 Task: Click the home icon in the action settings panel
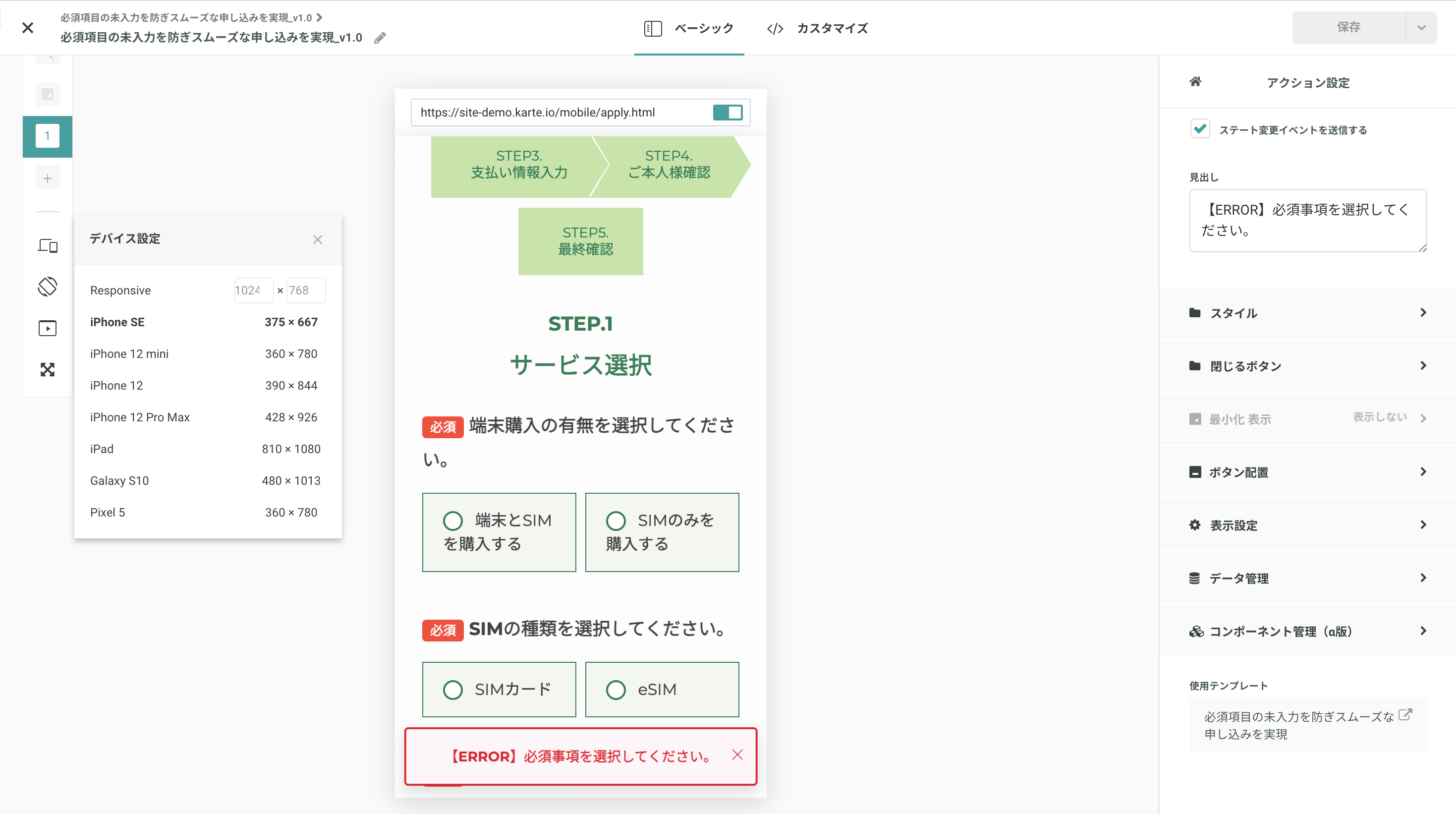pyautogui.click(x=1195, y=82)
